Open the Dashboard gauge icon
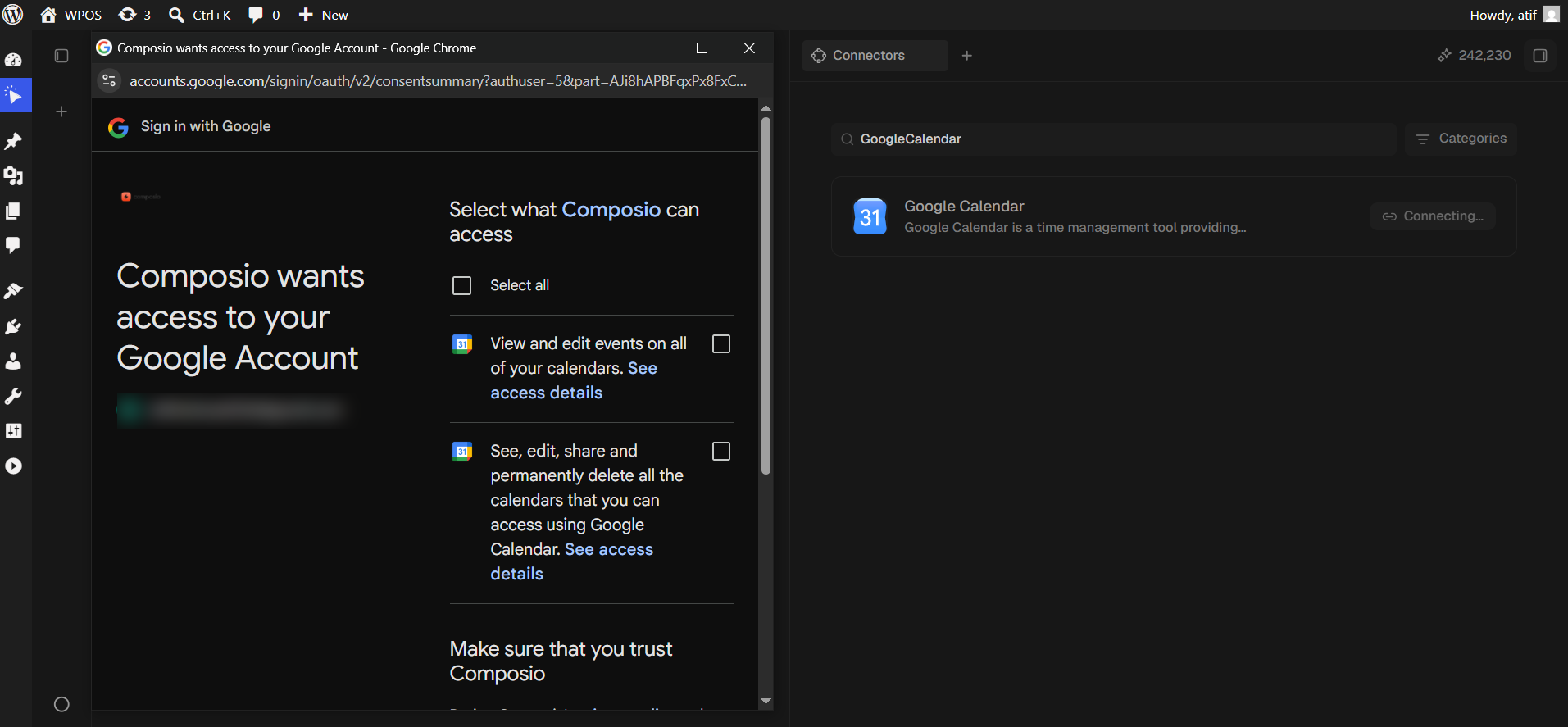This screenshot has width=1568, height=727. [13, 60]
